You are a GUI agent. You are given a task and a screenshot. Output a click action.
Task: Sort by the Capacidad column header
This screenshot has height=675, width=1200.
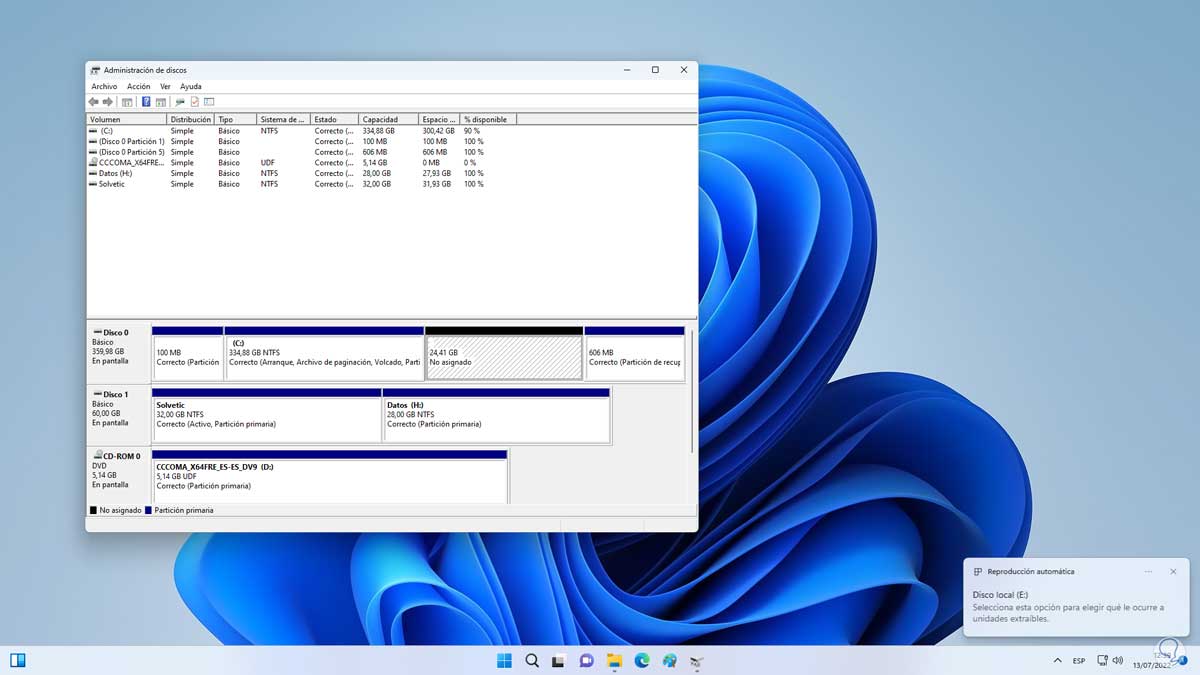380,120
